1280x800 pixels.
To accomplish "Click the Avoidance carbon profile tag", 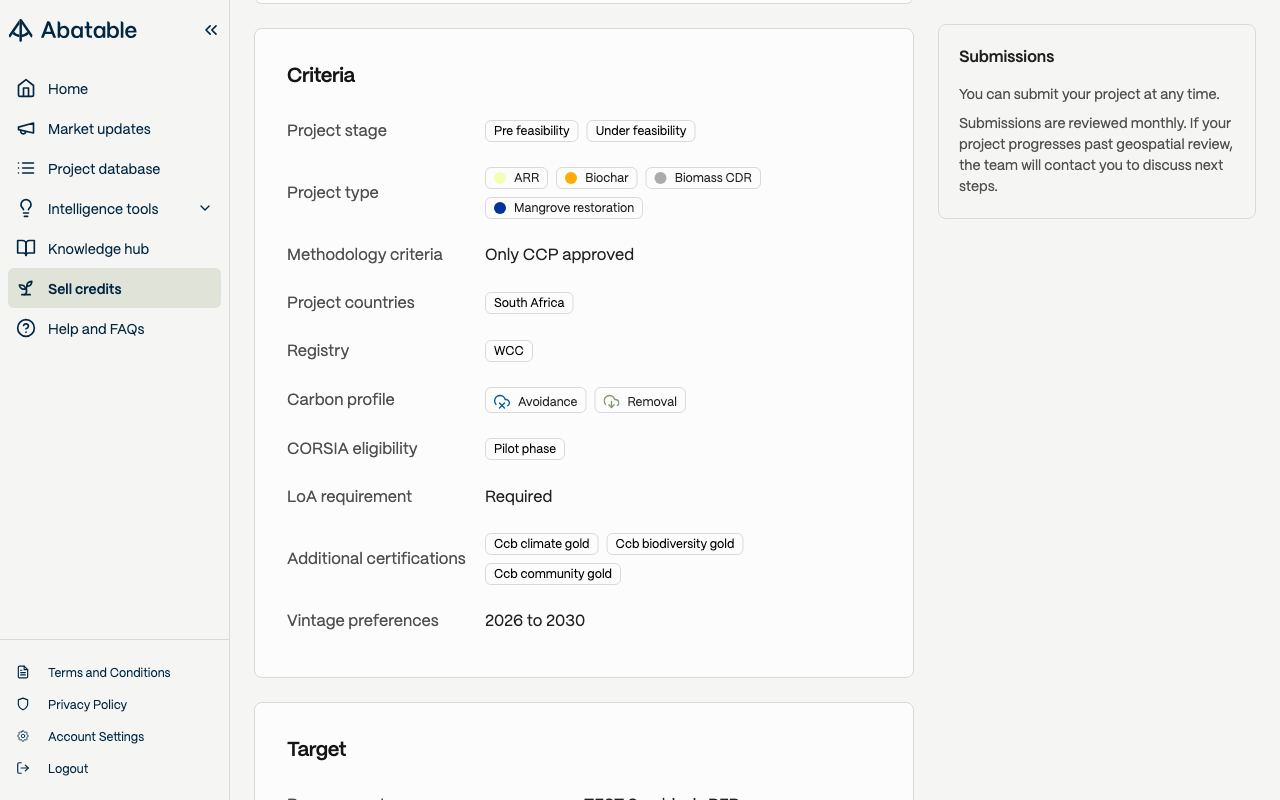I will pyautogui.click(x=536, y=401).
